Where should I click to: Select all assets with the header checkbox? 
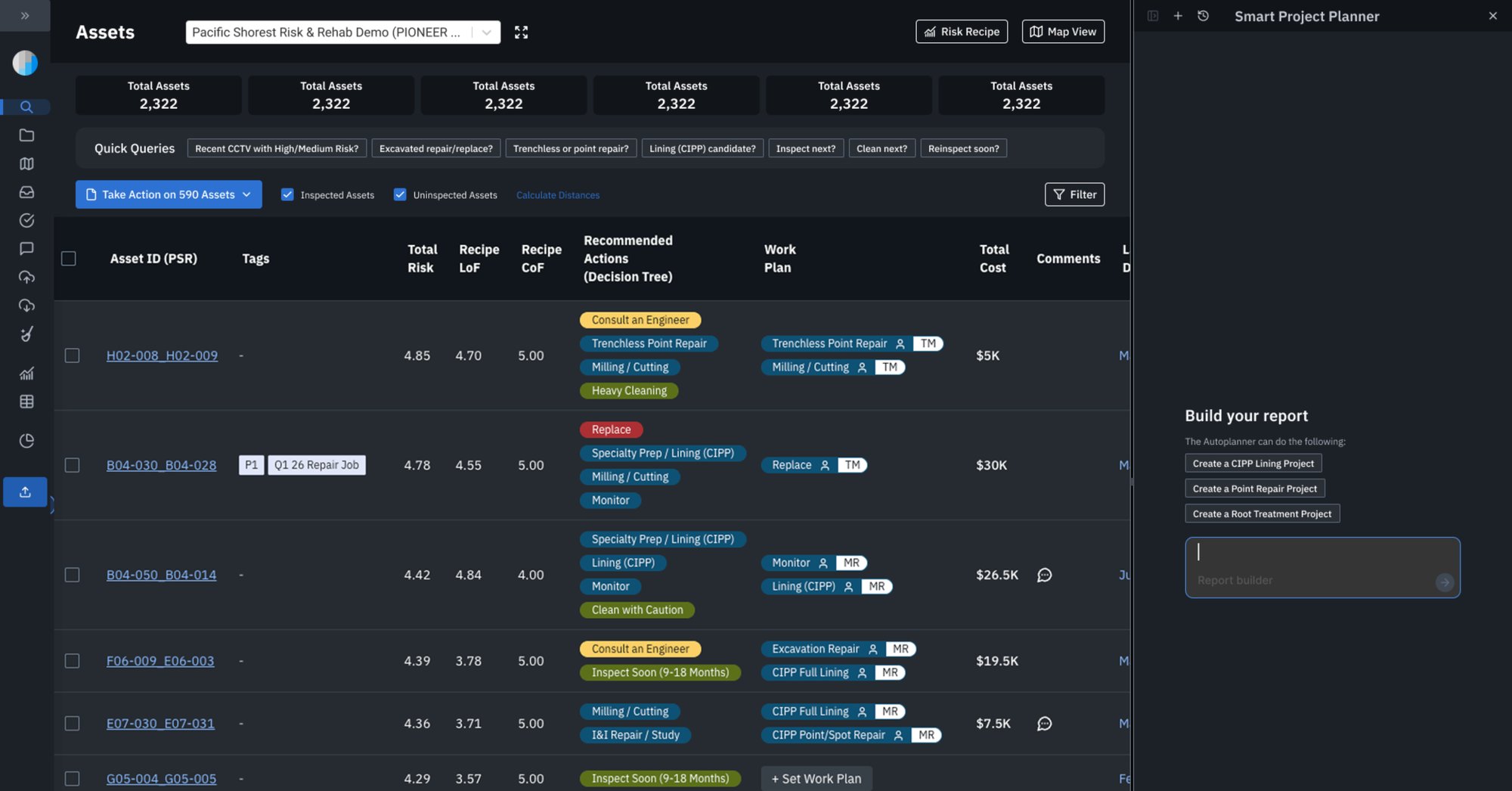click(68, 258)
